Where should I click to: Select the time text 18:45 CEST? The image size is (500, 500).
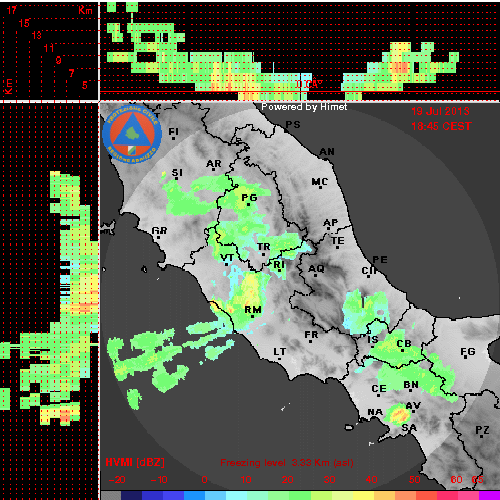[441, 126]
